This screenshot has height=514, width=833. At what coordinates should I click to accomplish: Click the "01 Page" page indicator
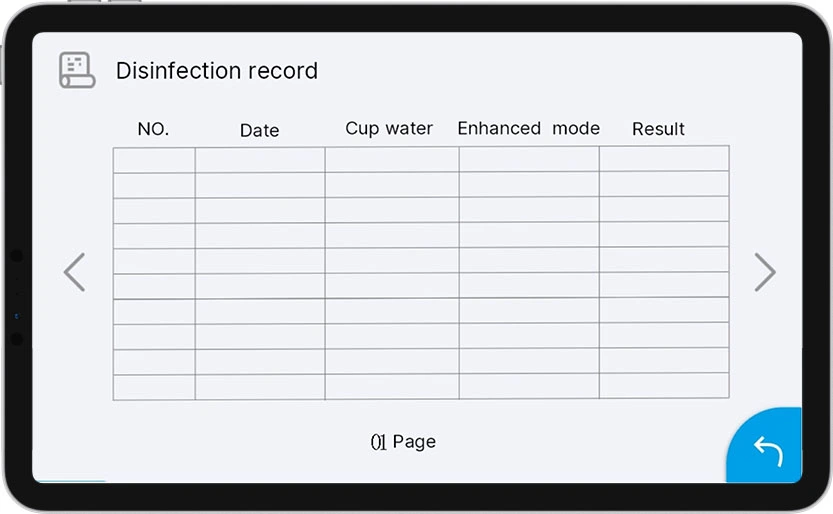point(403,441)
